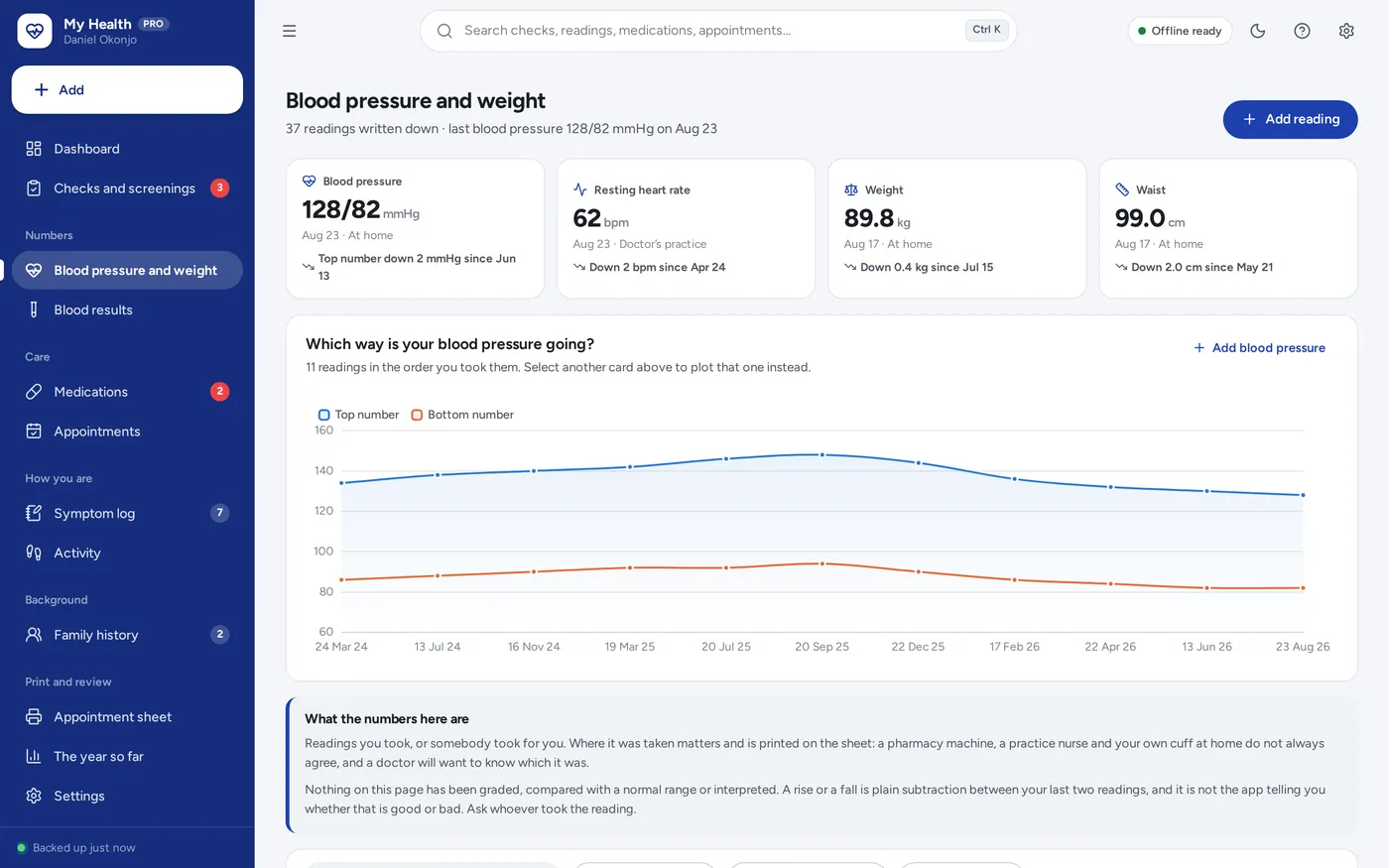Select the Waist card
The image size is (1389, 868).
[1227, 228]
